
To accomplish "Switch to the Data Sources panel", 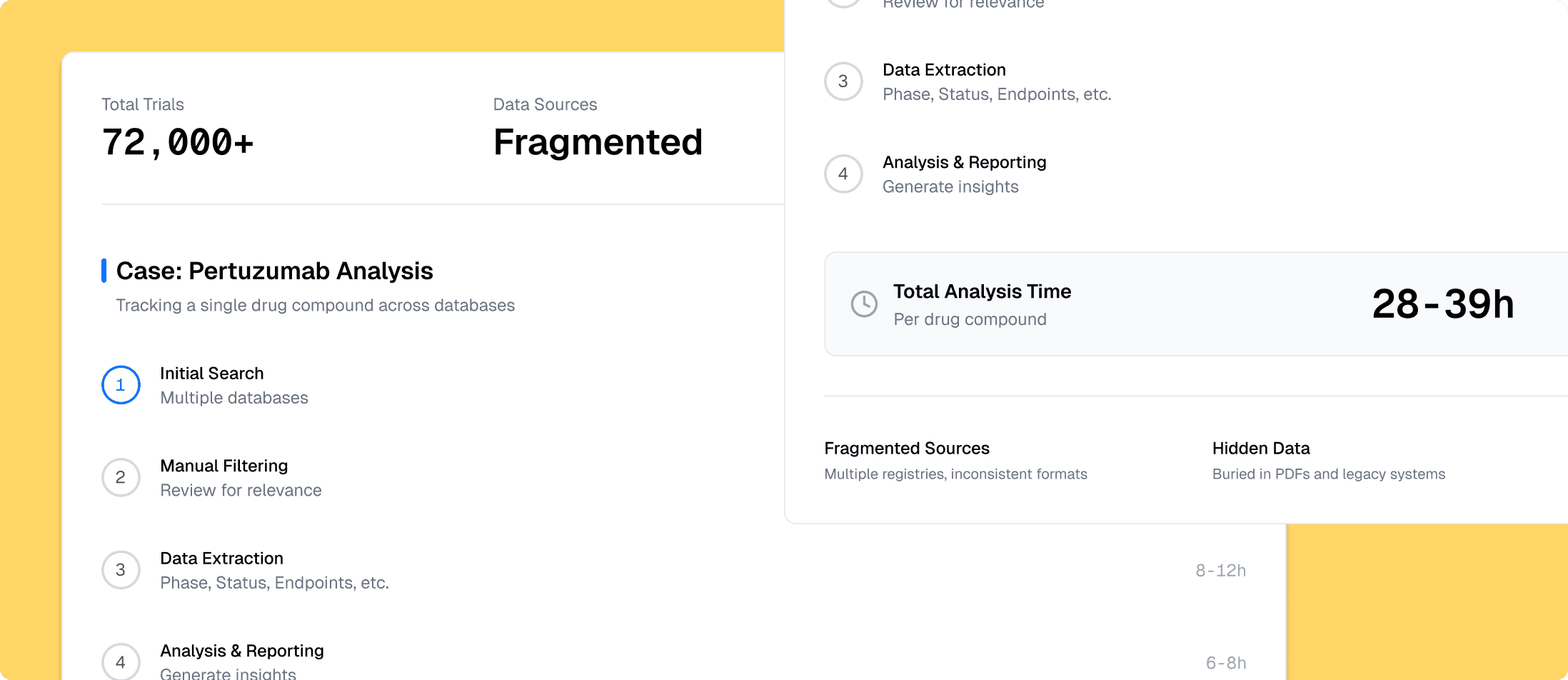I will (545, 104).
